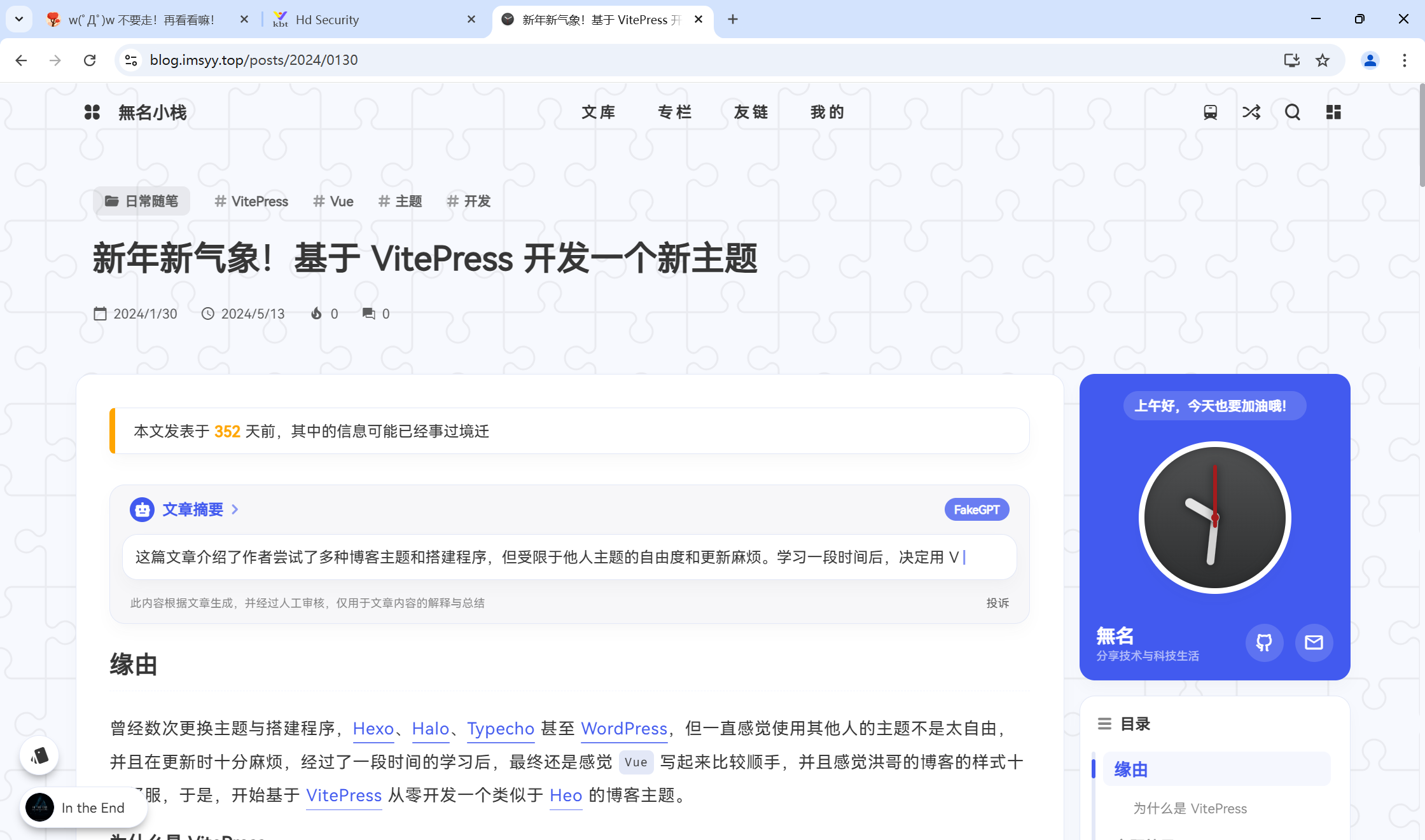
Task: Click the In the End music player
Action: (84, 808)
